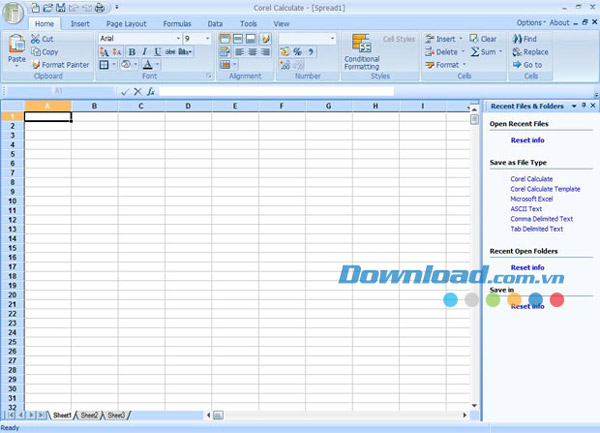This screenshot has height=433, width=600.
Task: Toggle underline formatting
Action: (157, 52)
